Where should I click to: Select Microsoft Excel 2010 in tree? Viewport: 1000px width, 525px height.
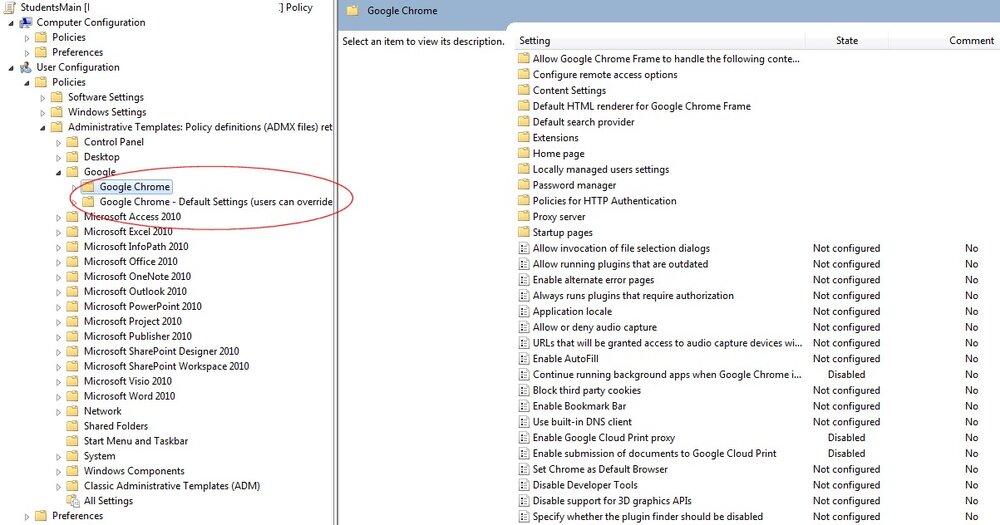pos(128,232)
